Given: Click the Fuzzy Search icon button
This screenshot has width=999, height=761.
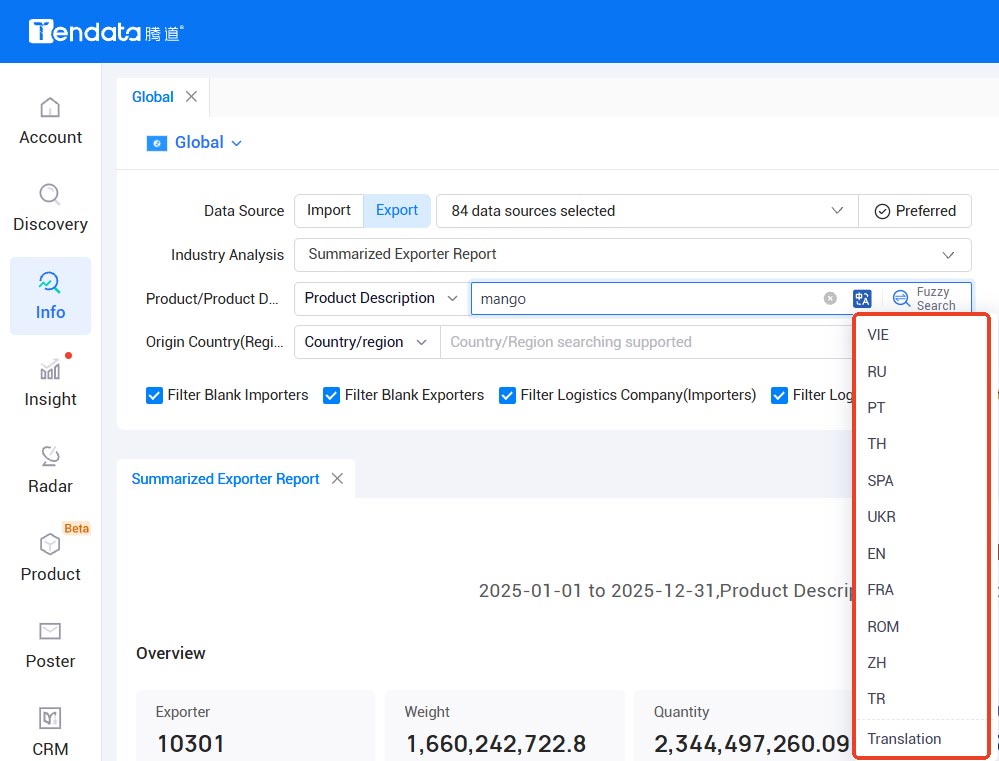Looking at the screenshot, I should tap(901, 298).
